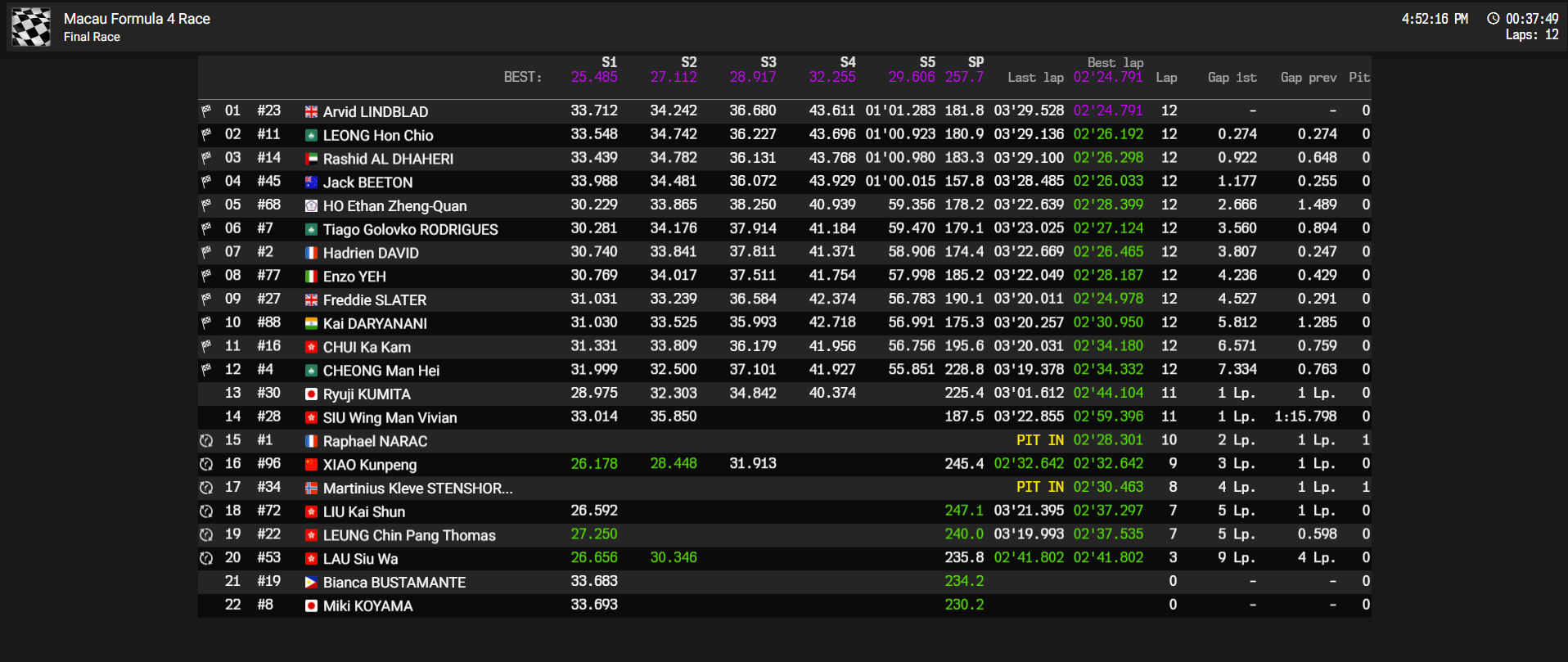Select driver name SIU Wing Man Vivian
This screenshot has width=1568, height=662.
pyautogui.click(x=390, y=418)
